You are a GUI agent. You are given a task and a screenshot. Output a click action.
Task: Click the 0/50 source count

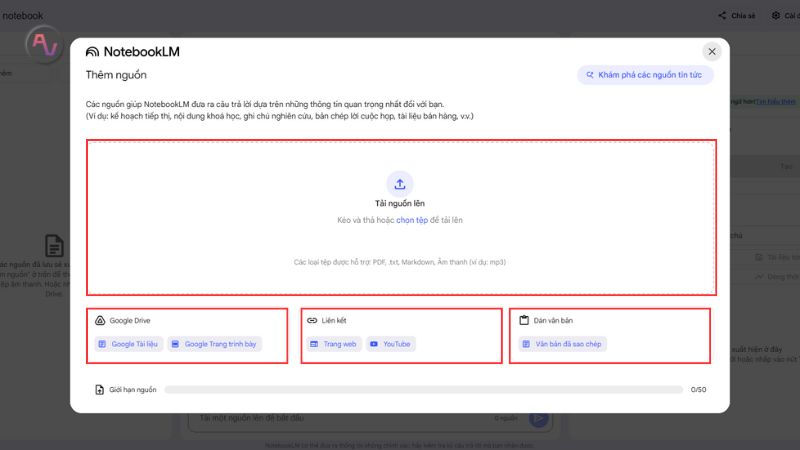coord(698,390)
